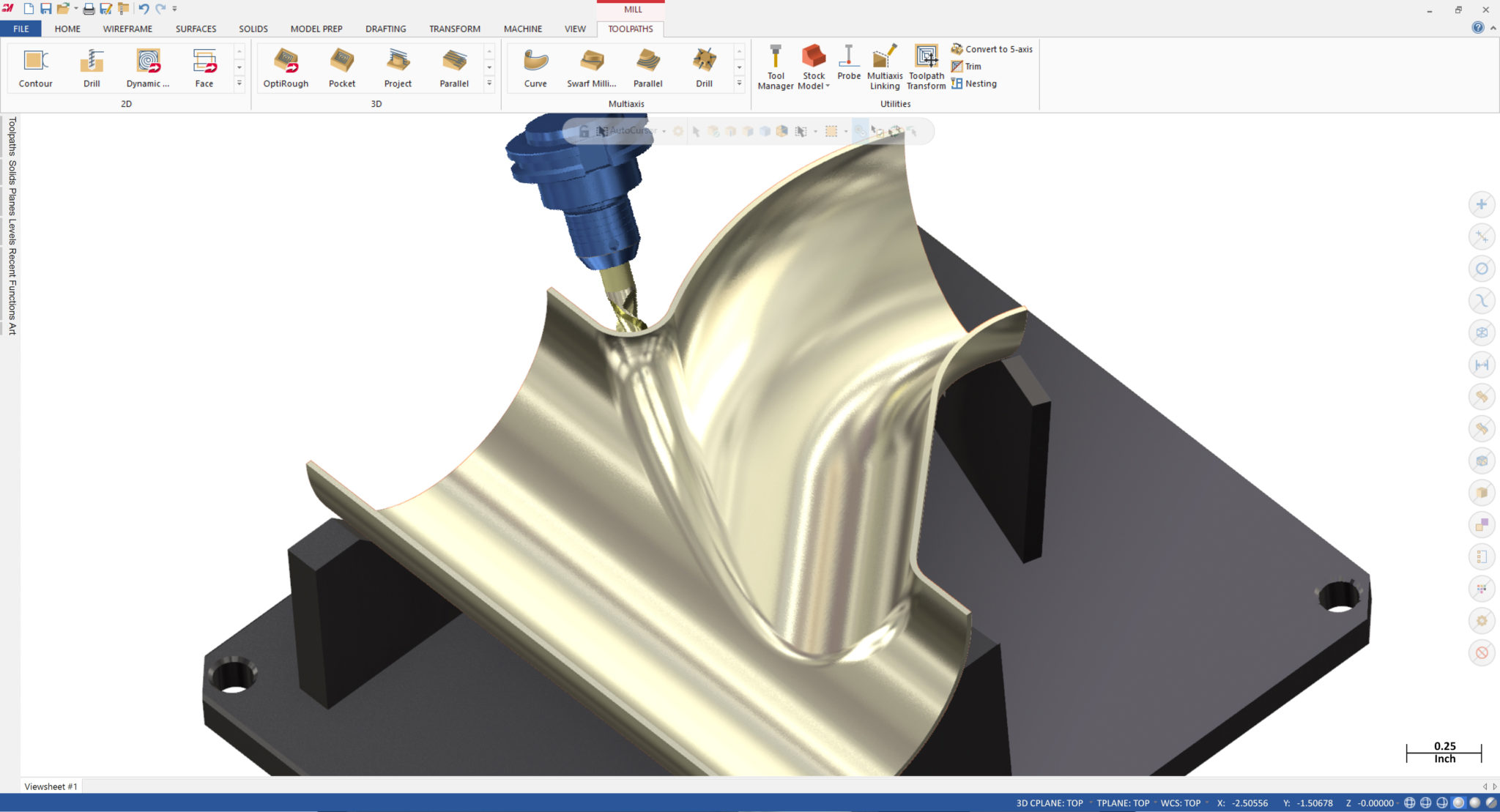Viewport: 1500px width, 812px height.
Task: Open the FILE menu
Action: [x=21, y=29]
